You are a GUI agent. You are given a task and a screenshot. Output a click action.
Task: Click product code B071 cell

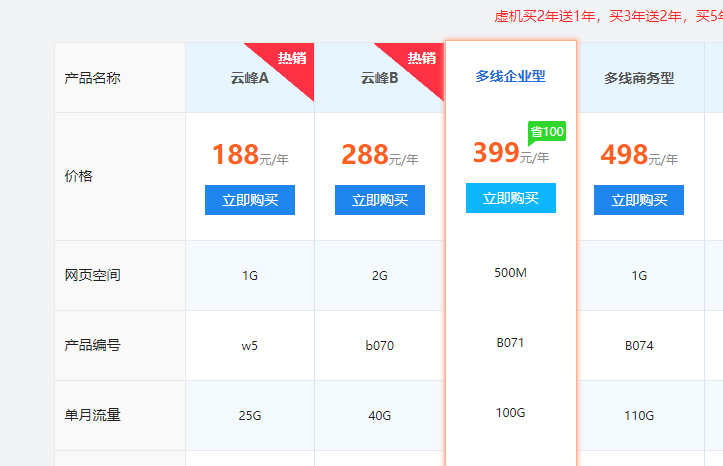coord(510,342)
